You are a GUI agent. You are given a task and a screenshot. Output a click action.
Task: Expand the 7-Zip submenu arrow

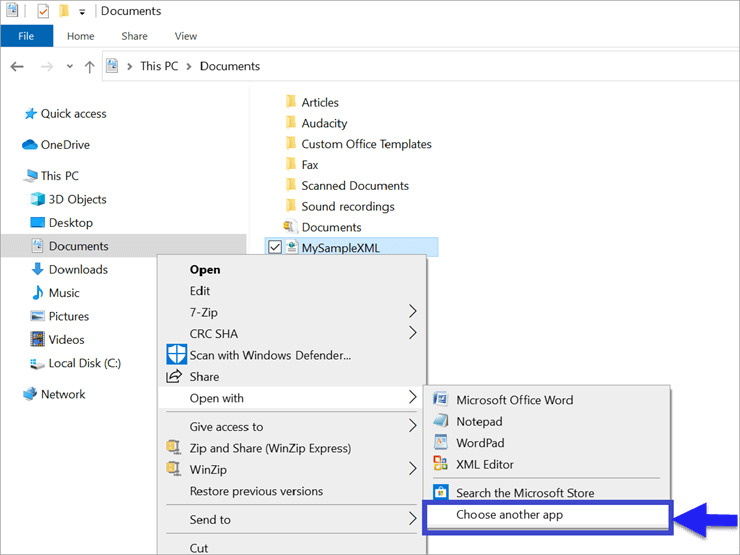click(413, 313)
